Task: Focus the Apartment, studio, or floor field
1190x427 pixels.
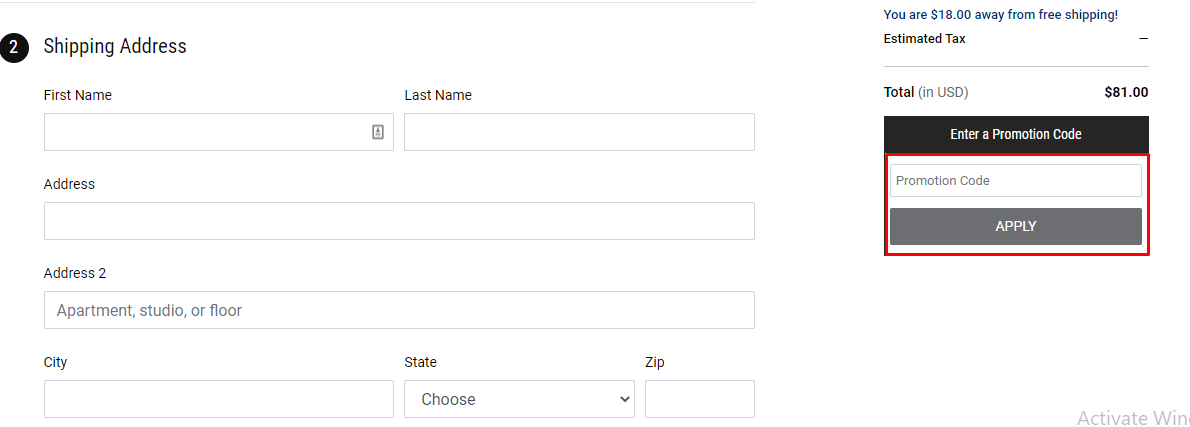Action: [399, 310]
